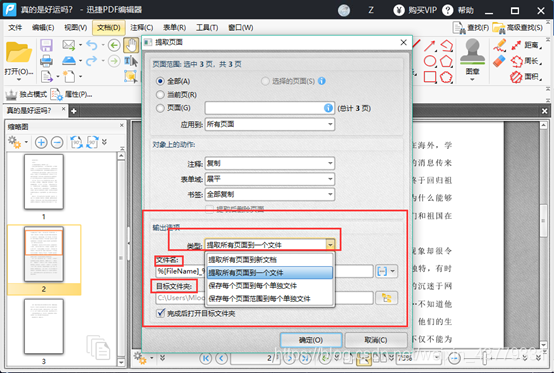Collapse the 类型 output type dropdown
This screenshot has height=373, width=554.
[330, 244]
